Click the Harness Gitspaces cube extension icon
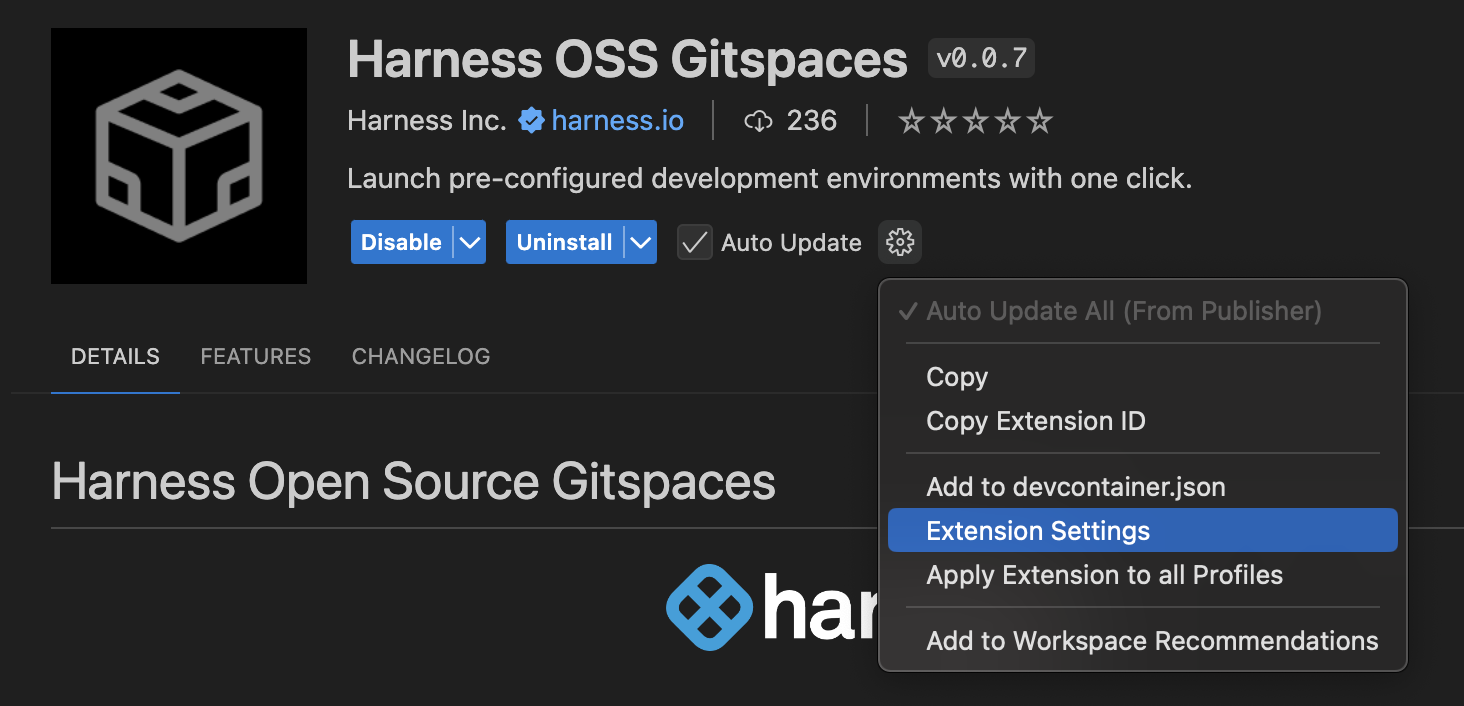The width and height of the screenshot is (1464, 706). (179, 156)
